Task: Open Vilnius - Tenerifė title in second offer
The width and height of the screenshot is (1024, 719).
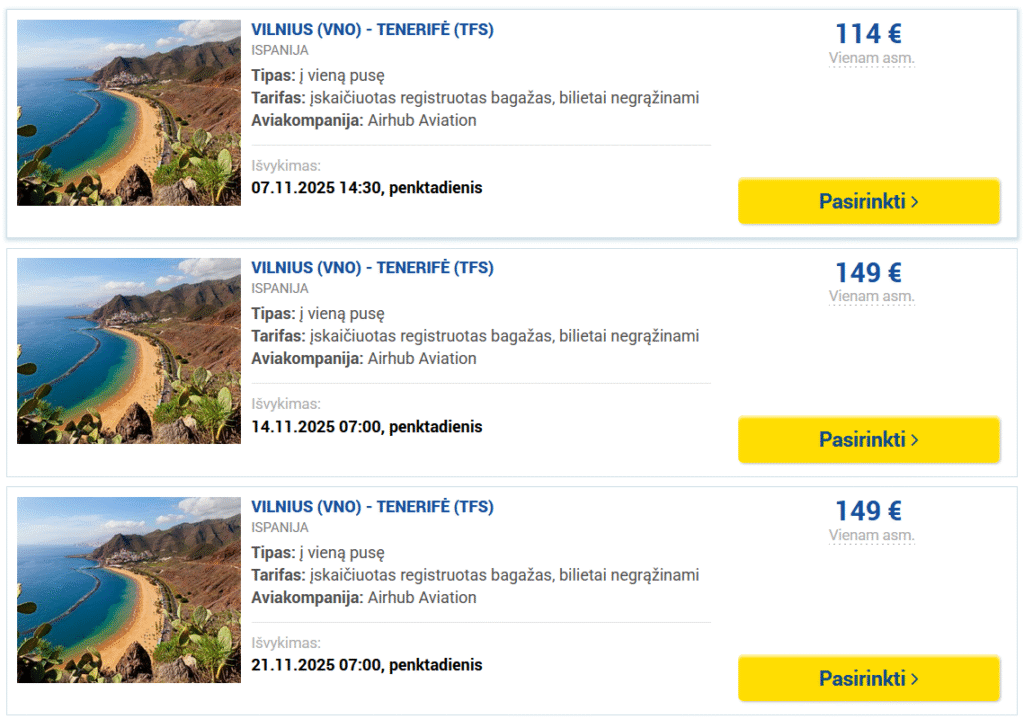Action: point(372,268)
